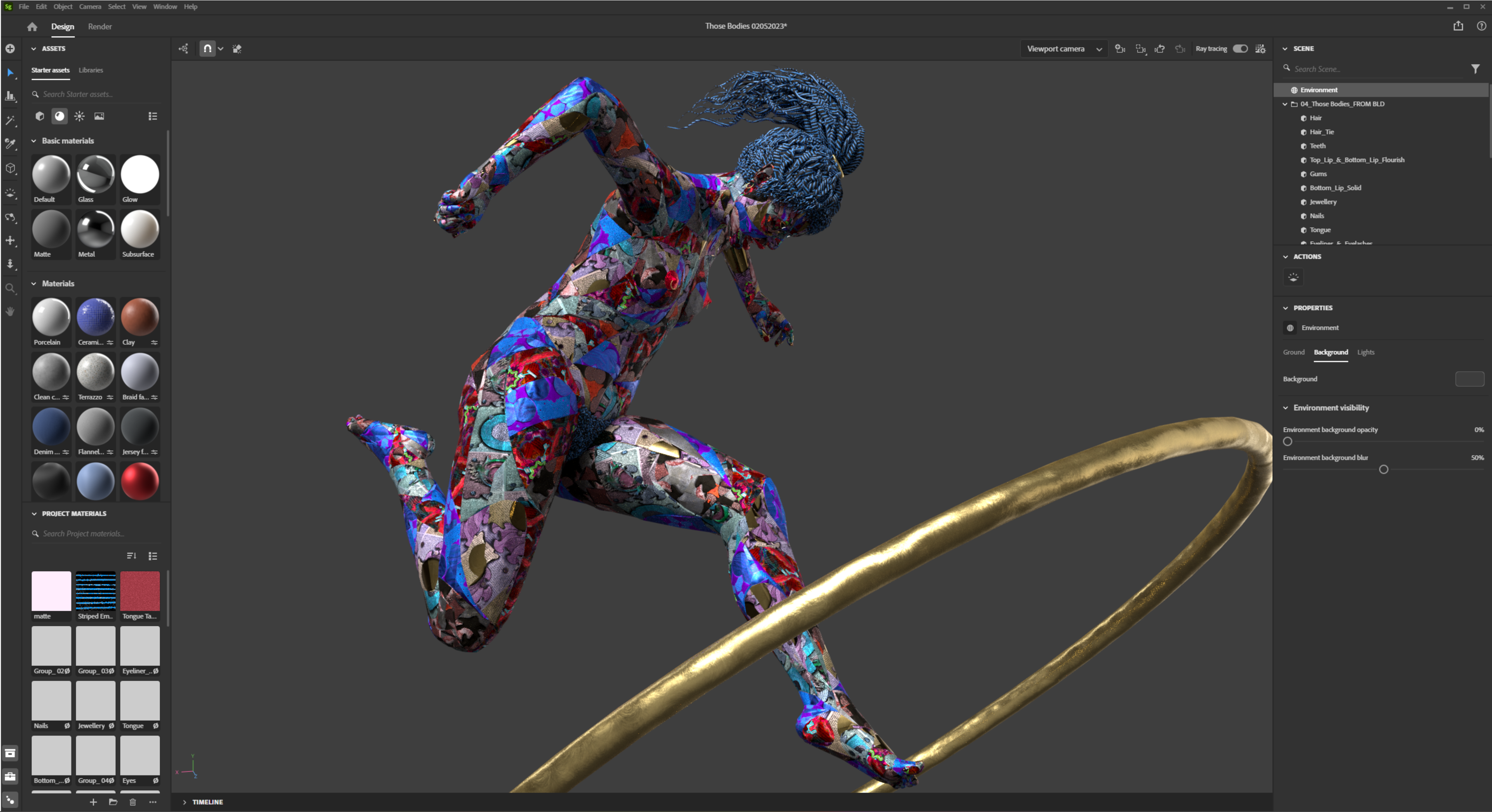Click the Search Project materials field
Image resolution: width=1492 pixels, height=812 pixels.
(96, 533)
